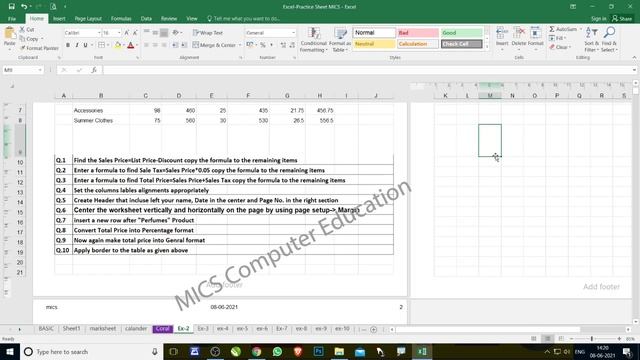Open Find & Select menu
Screen dimensions: 640x360
tap(609, 40)
